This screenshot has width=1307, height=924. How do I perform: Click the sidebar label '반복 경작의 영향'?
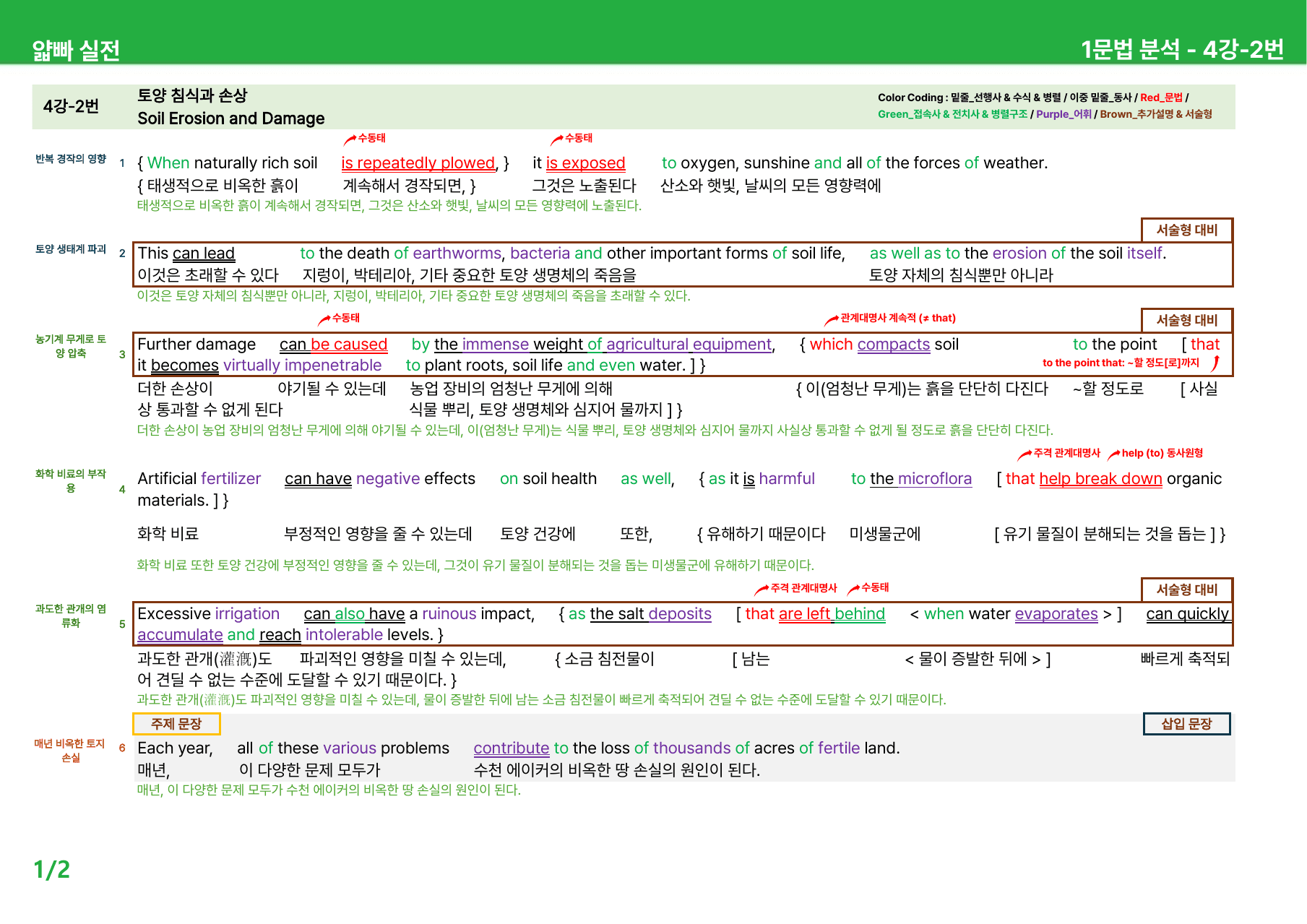coord(71,159)
